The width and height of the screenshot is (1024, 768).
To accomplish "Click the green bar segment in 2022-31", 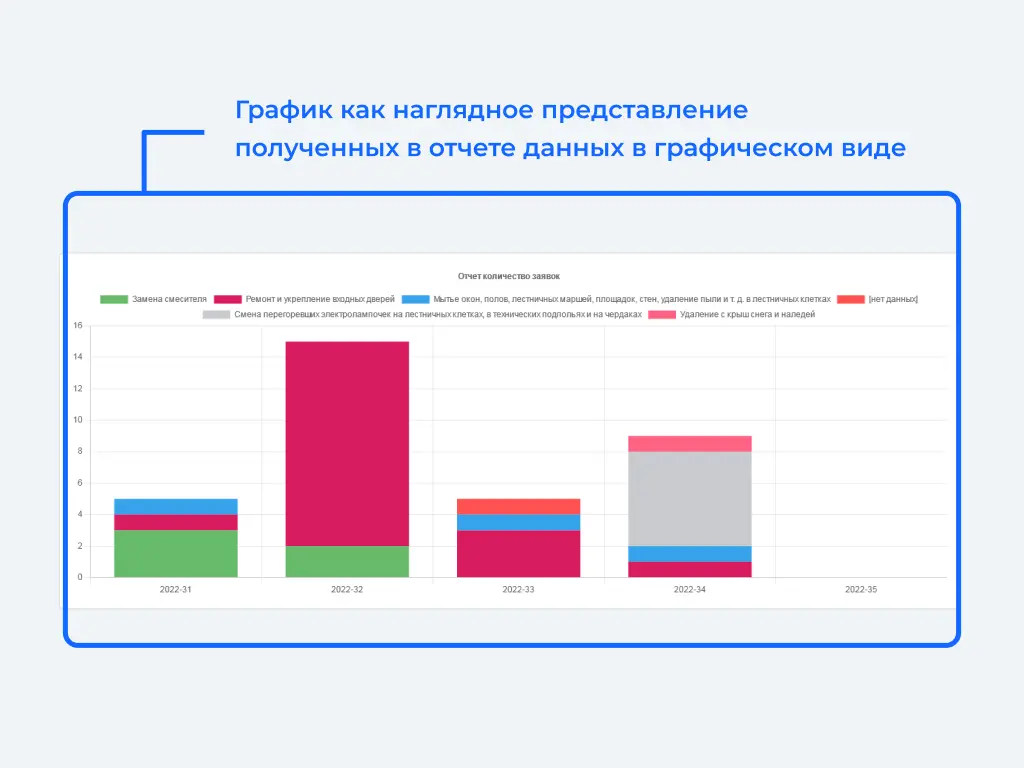I will coord(176,553).
